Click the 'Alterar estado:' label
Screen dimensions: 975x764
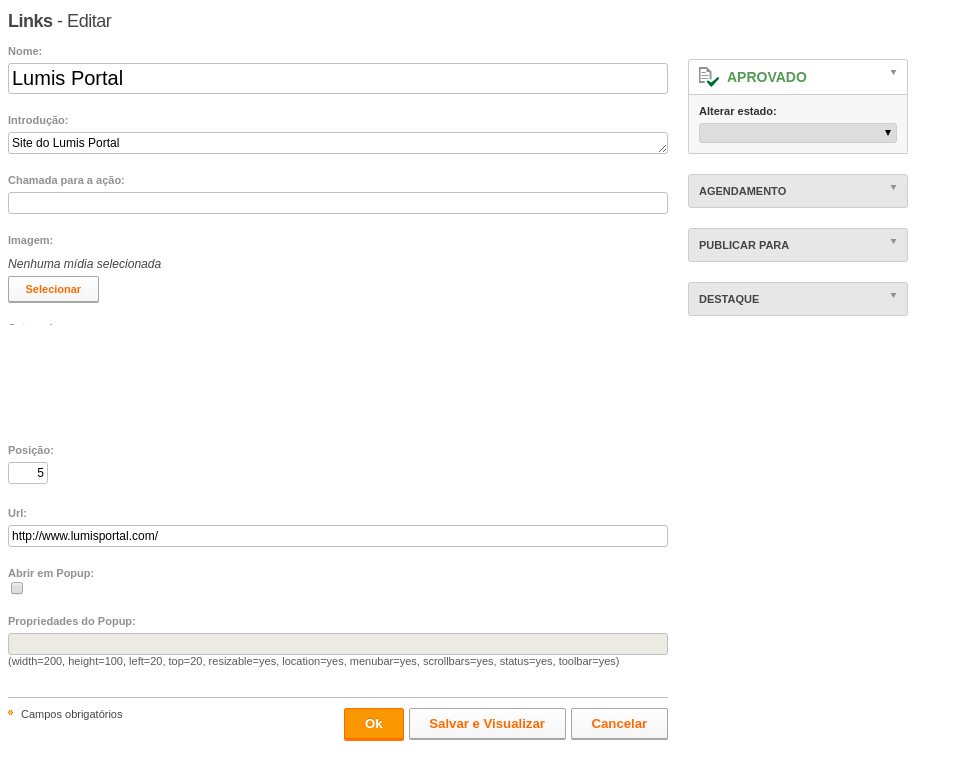(737, 111)
